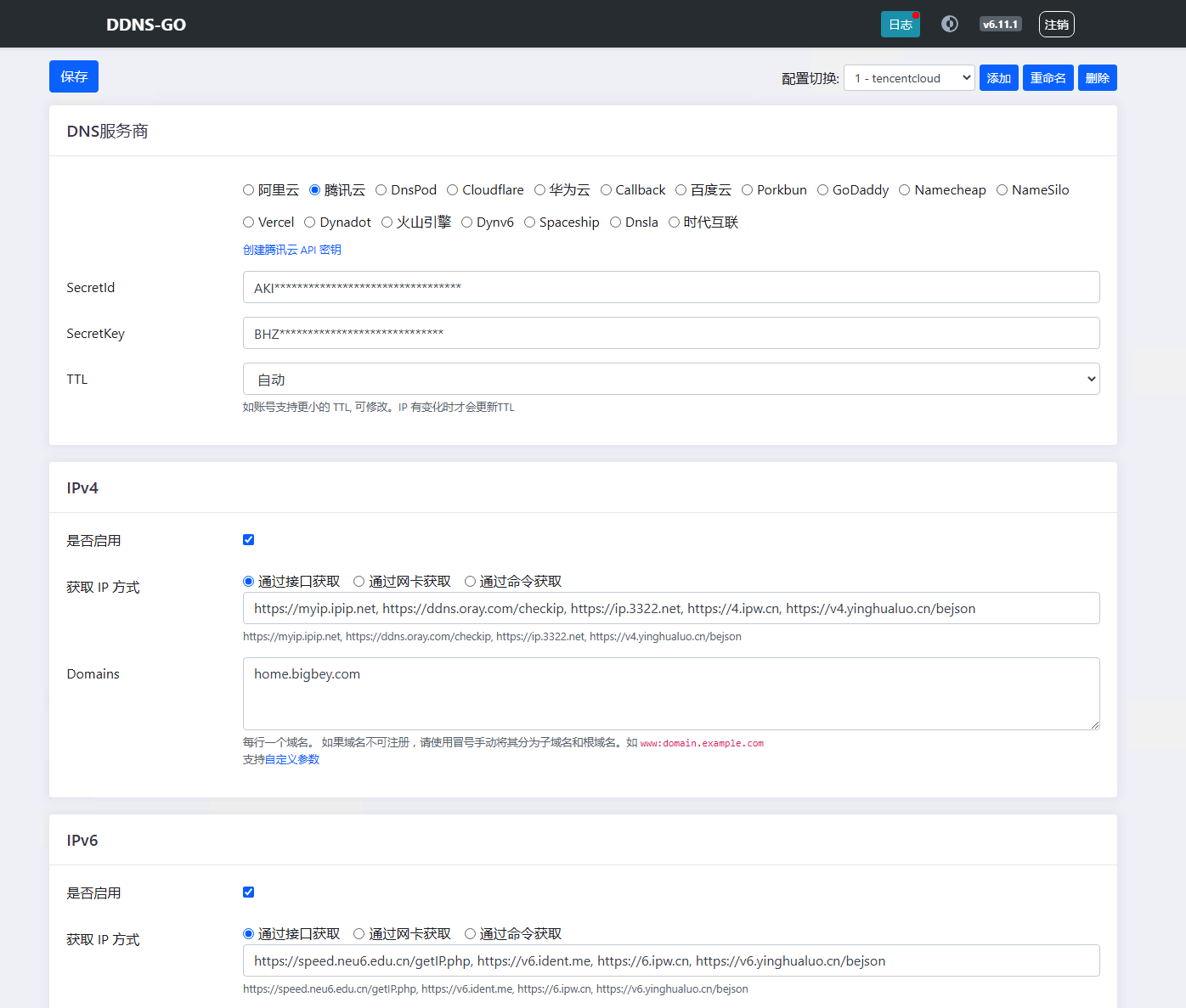
Task: Select the Dnsla provider radio
Action: [615, 222]
